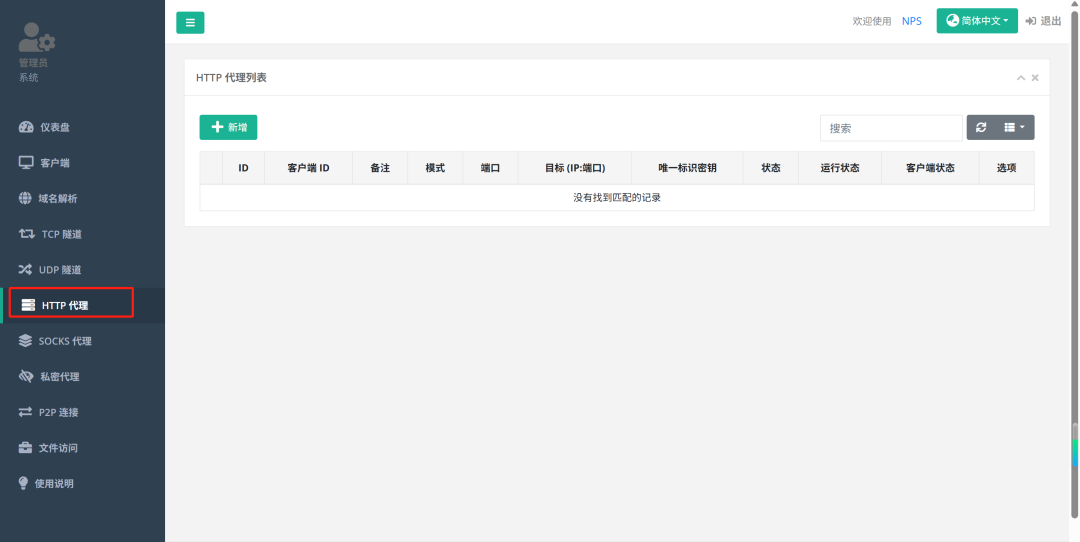1080x542 pixels.
Task: Open the 简体中文 language dropdown
Action: pyautogui.click(x=977, y=21)
